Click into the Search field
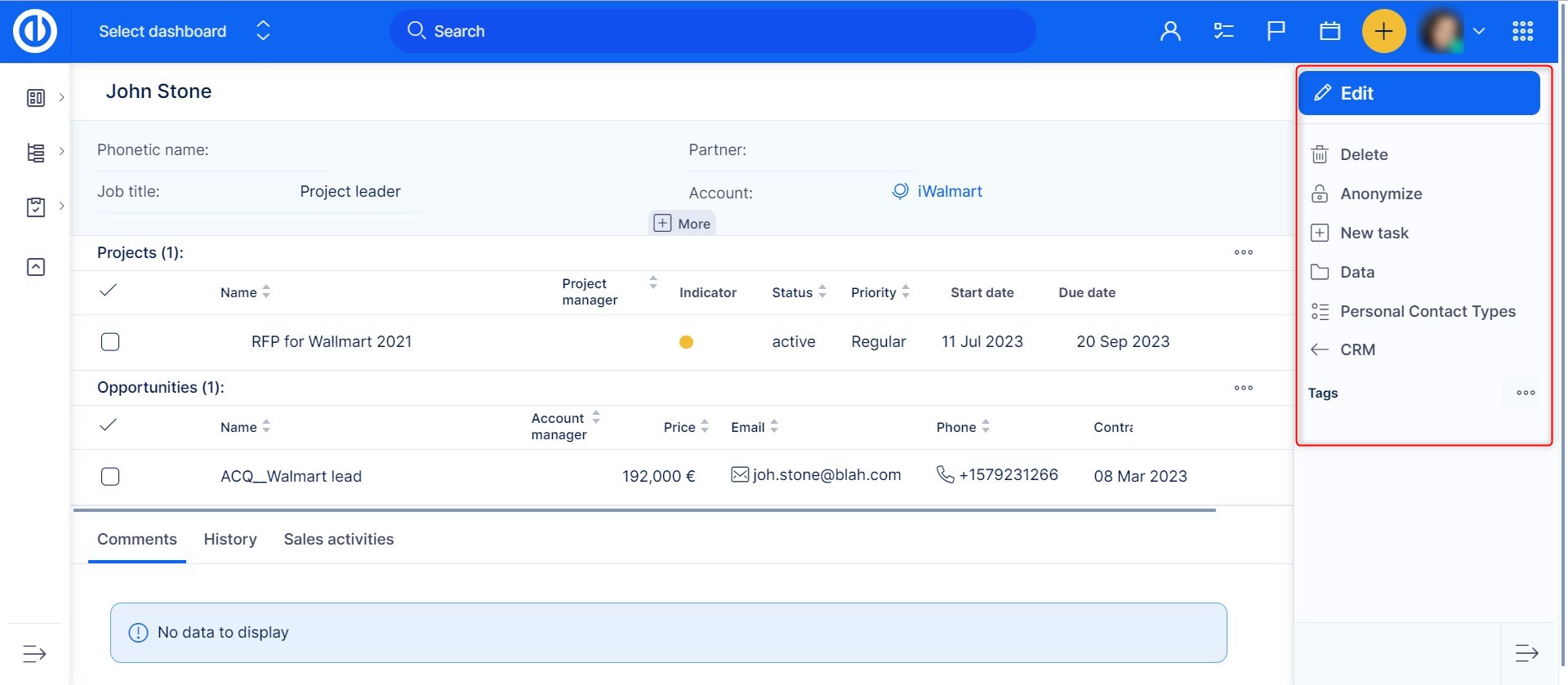 (x=710, y=32)
